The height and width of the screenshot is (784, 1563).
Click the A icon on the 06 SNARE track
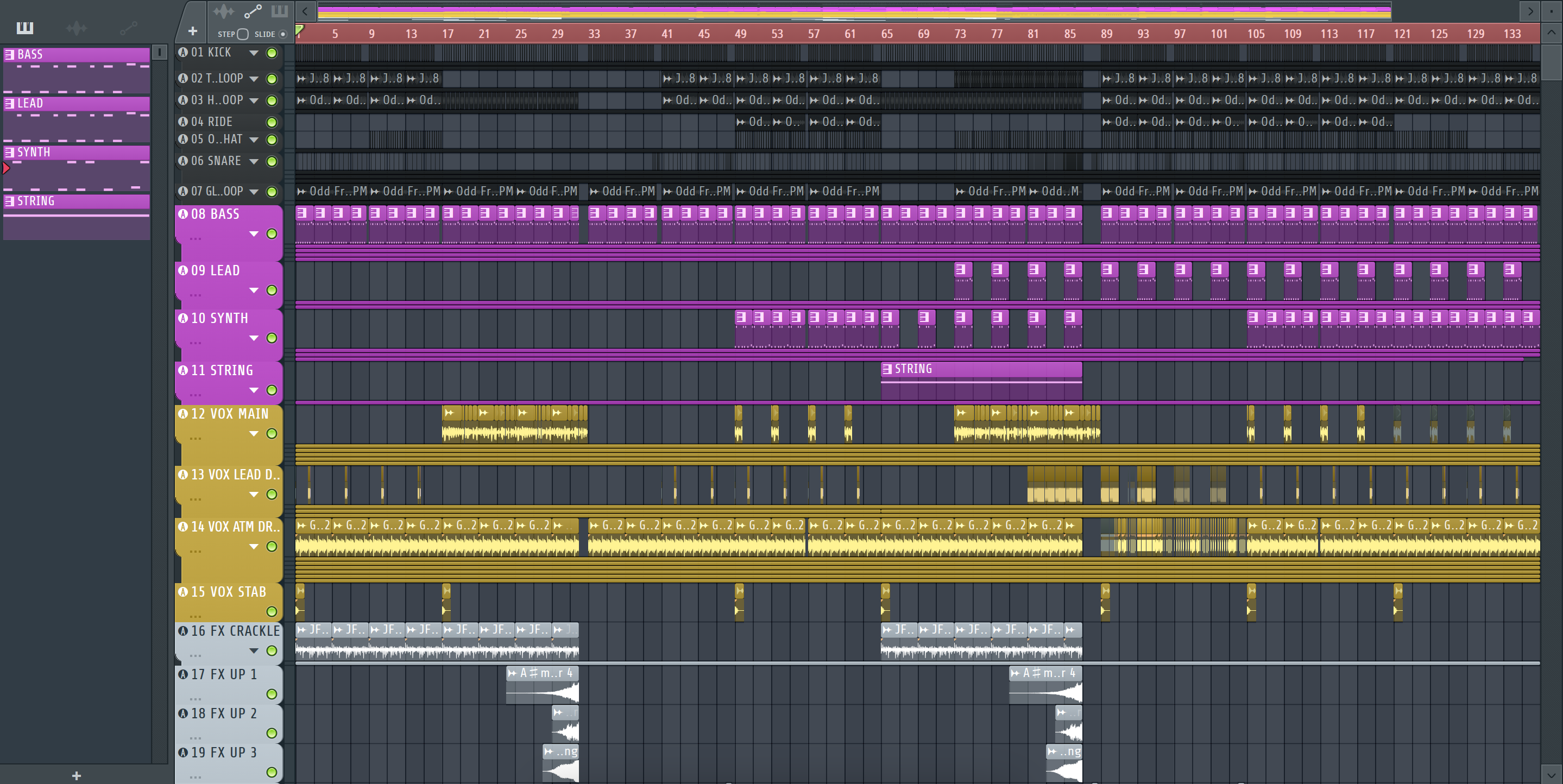tap(183, 161)
